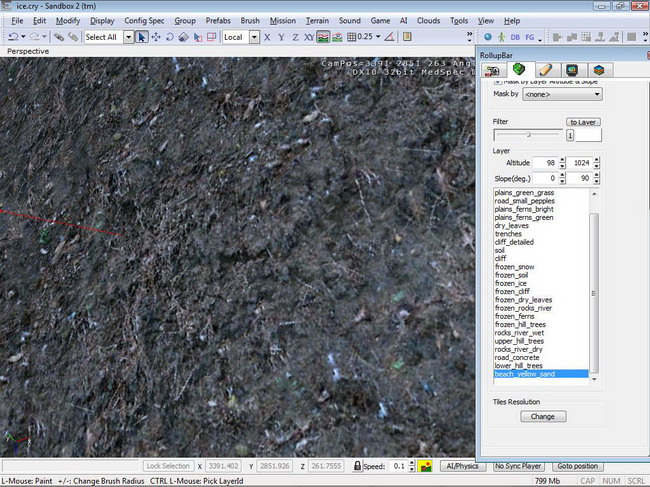
Task: Open the Objects tab in RollupBar
Action: pyautogui.click(x=492, y=70)
